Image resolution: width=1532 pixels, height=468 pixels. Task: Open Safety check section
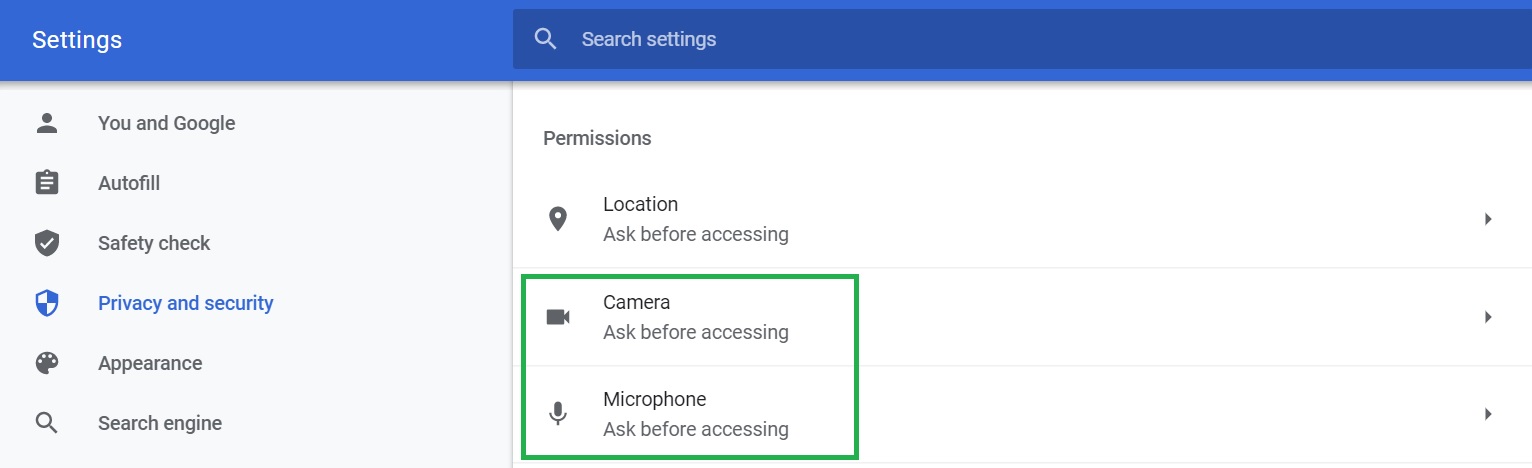coord(154,243)
